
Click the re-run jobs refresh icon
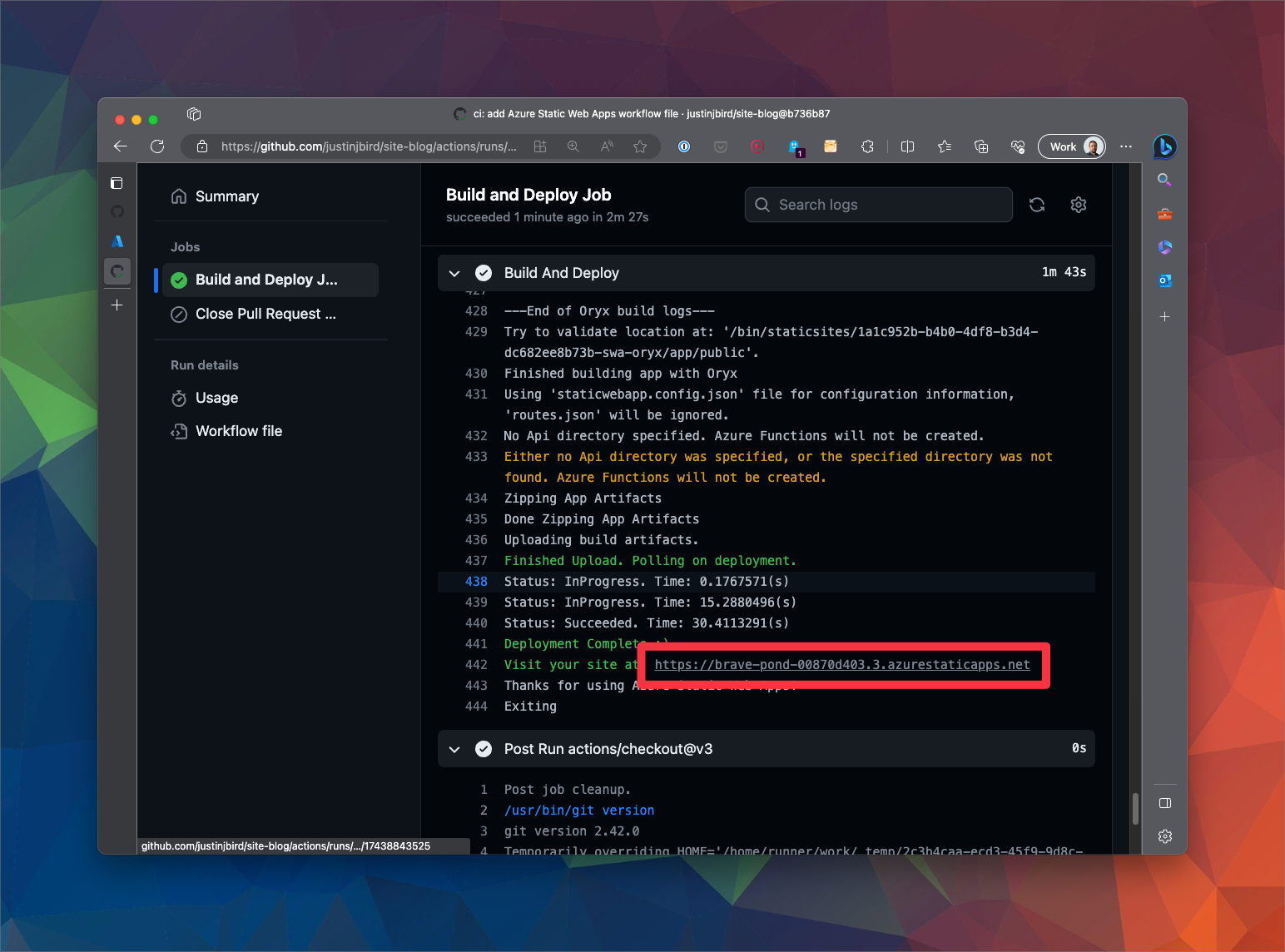click(1036, 205)
